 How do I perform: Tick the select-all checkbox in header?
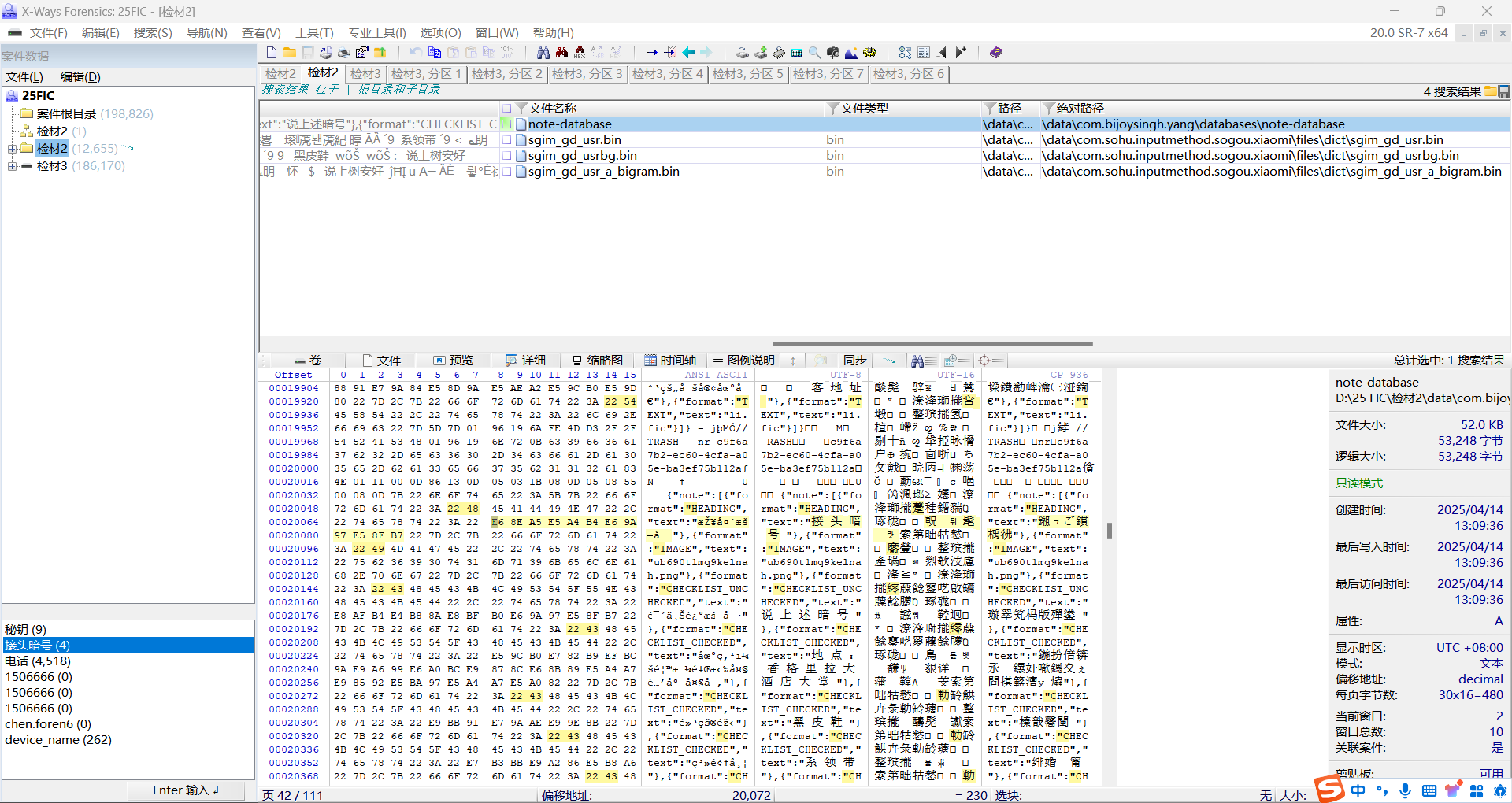tap(507, 109)
